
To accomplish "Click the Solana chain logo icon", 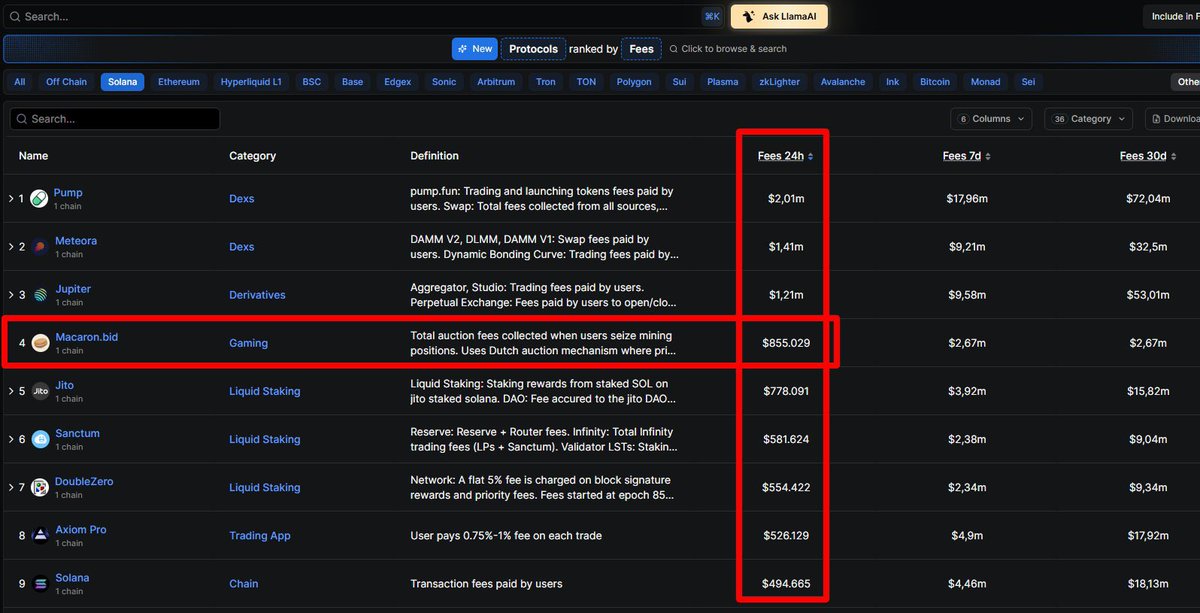I will click(40, 583).
